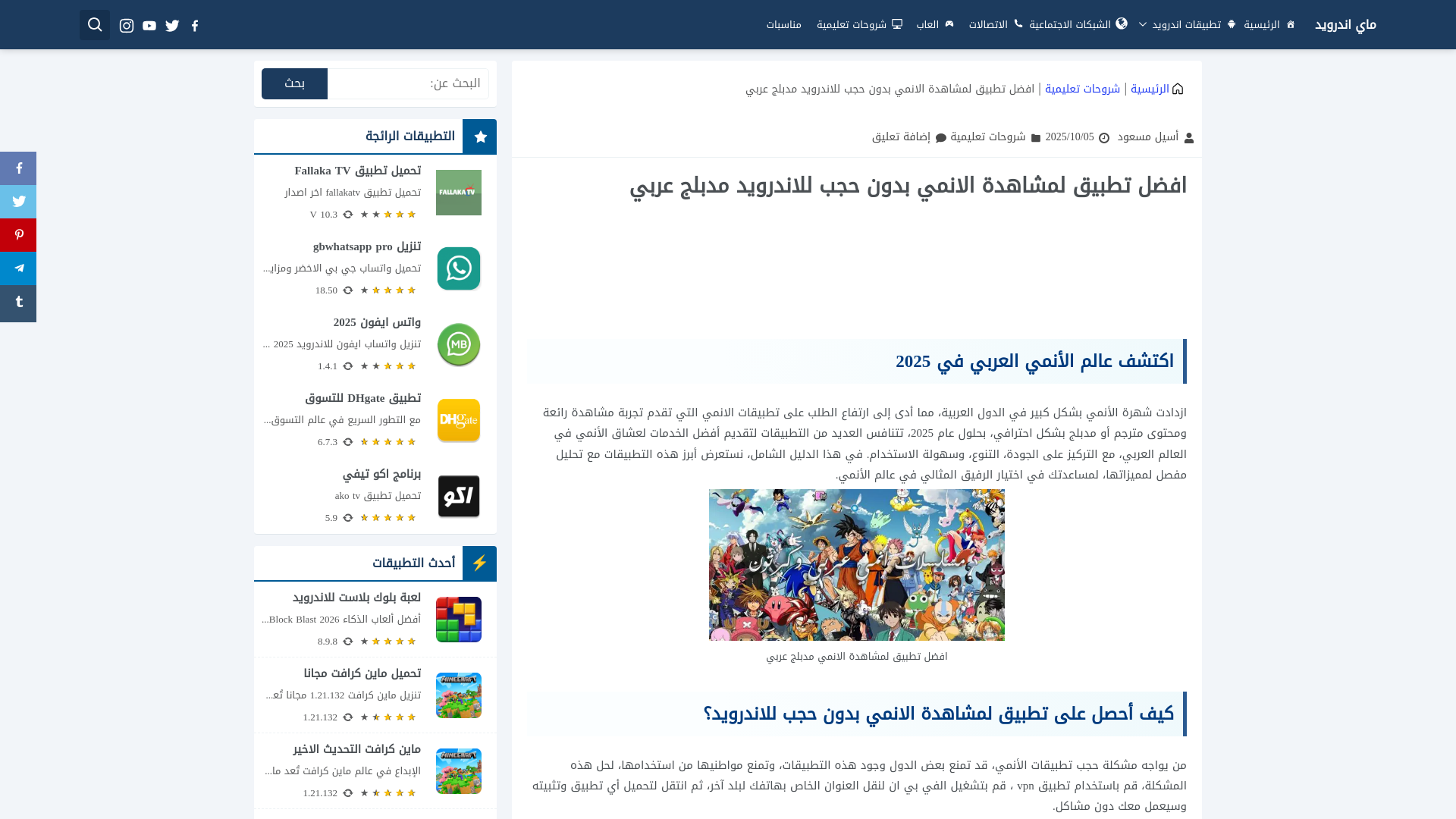Open الرئيسية in the top navigation
1456x819 pixels.
(1269, 25)
